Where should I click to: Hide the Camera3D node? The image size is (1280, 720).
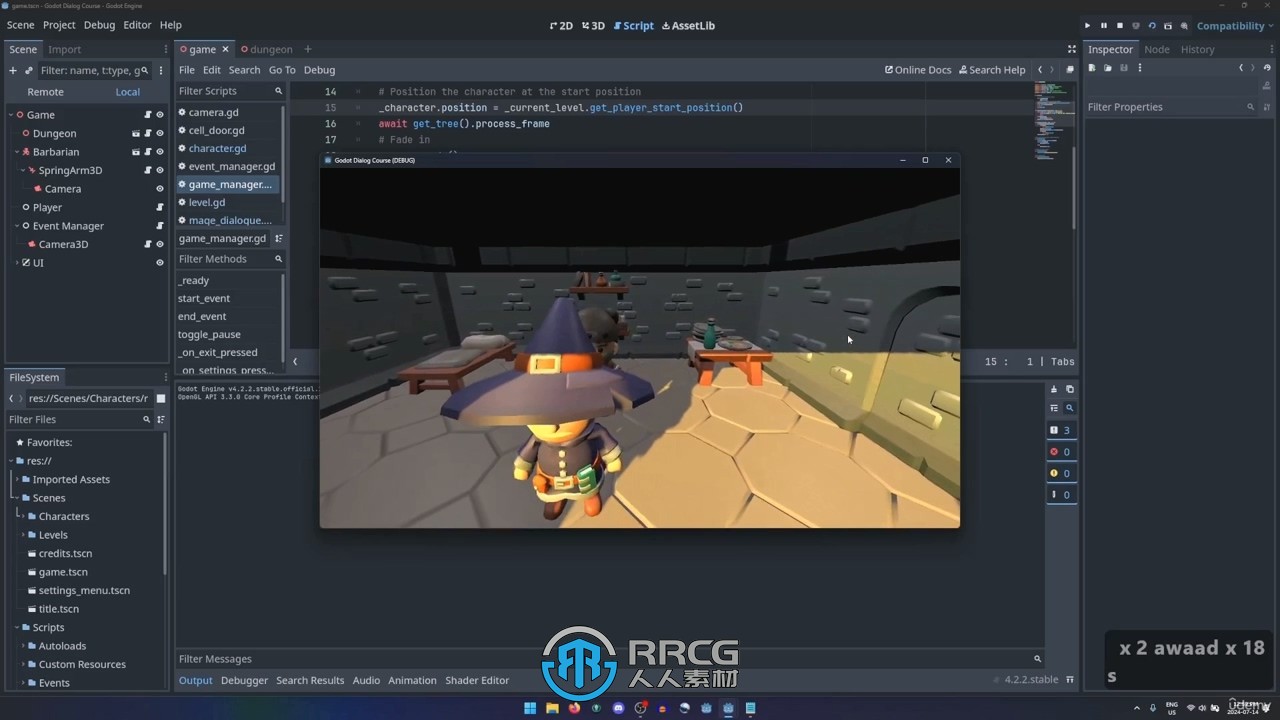point(159,244)
